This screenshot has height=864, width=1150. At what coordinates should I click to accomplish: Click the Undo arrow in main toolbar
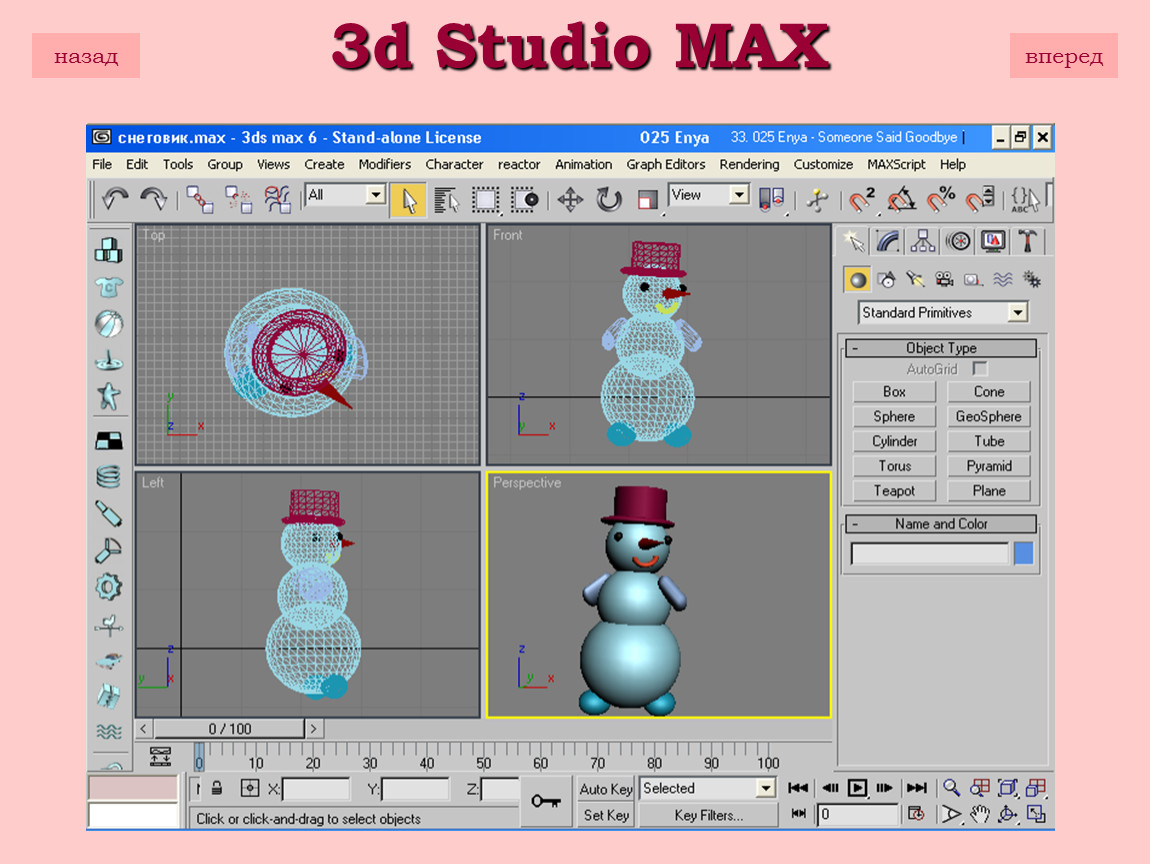115,199
